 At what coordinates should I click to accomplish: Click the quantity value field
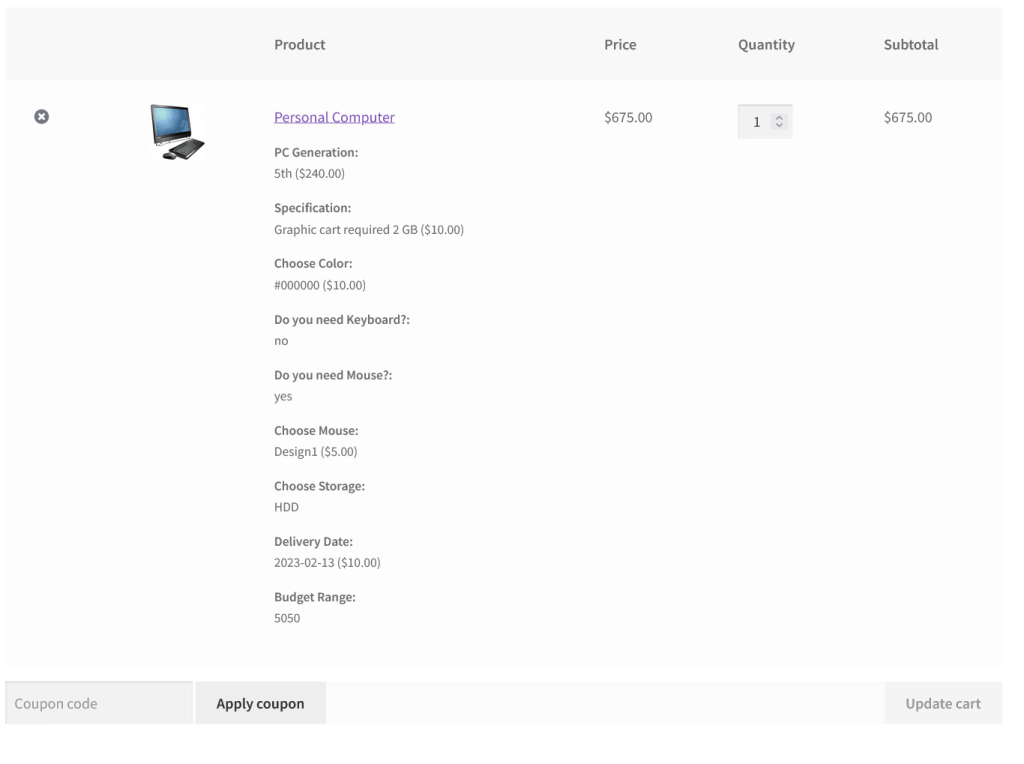click(x=756, y=122)
